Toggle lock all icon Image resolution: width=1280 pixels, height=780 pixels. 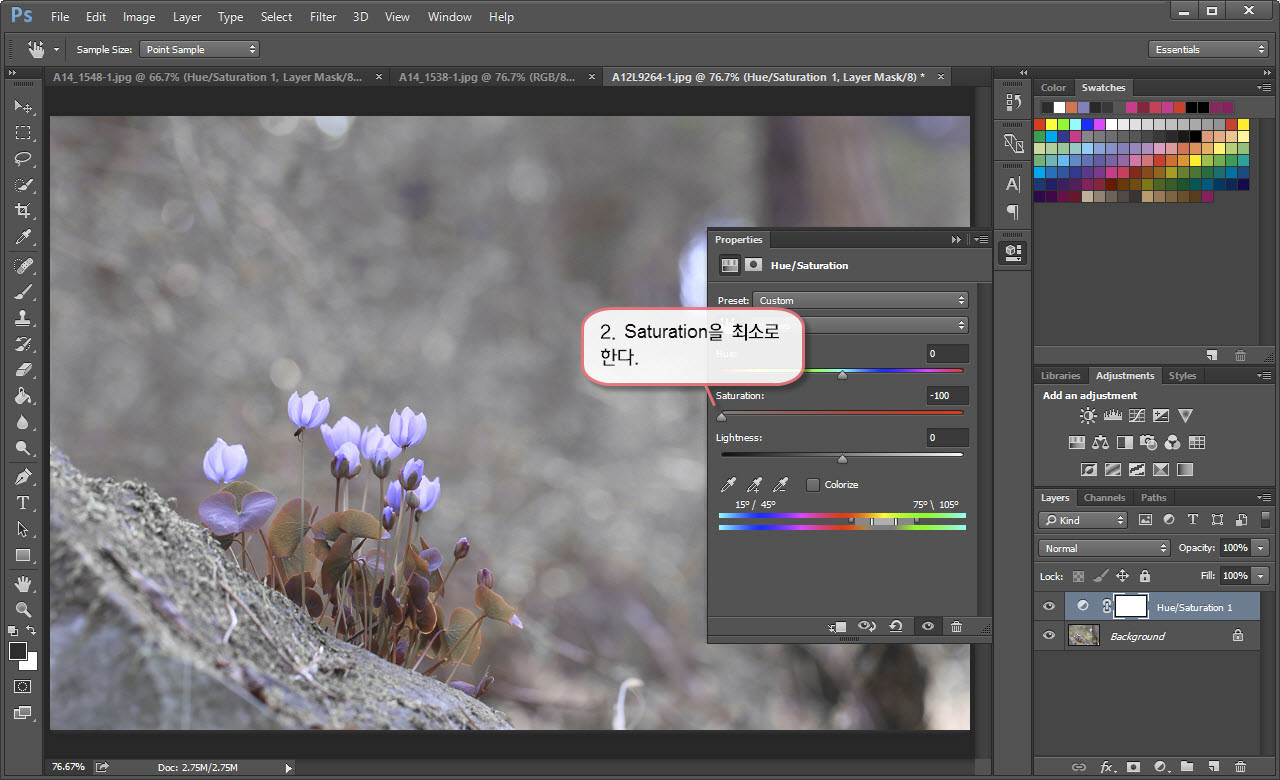point(1145,576)
